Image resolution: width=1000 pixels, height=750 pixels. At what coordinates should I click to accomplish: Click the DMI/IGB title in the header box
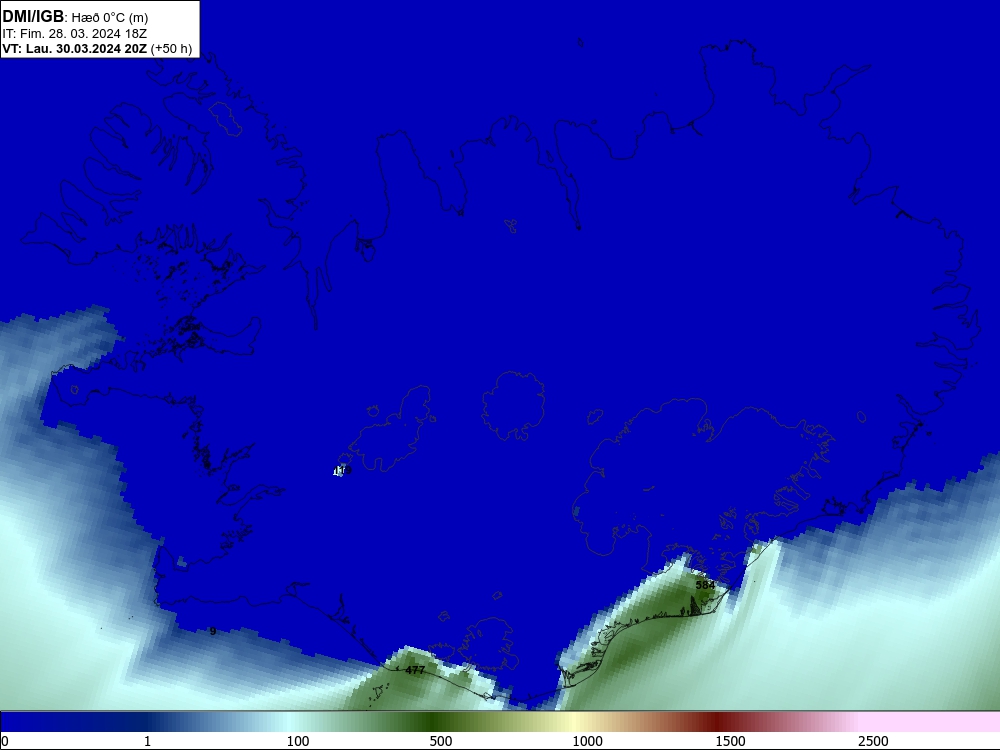coord(33,17)
